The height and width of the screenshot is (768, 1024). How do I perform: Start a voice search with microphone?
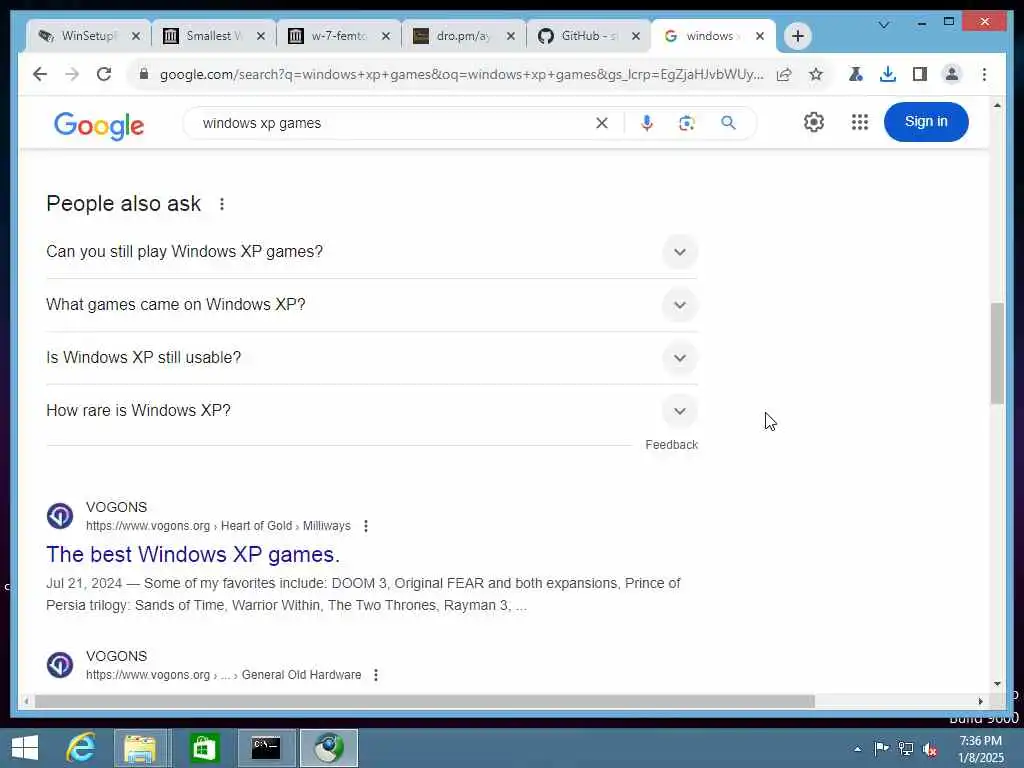[647, 123]
